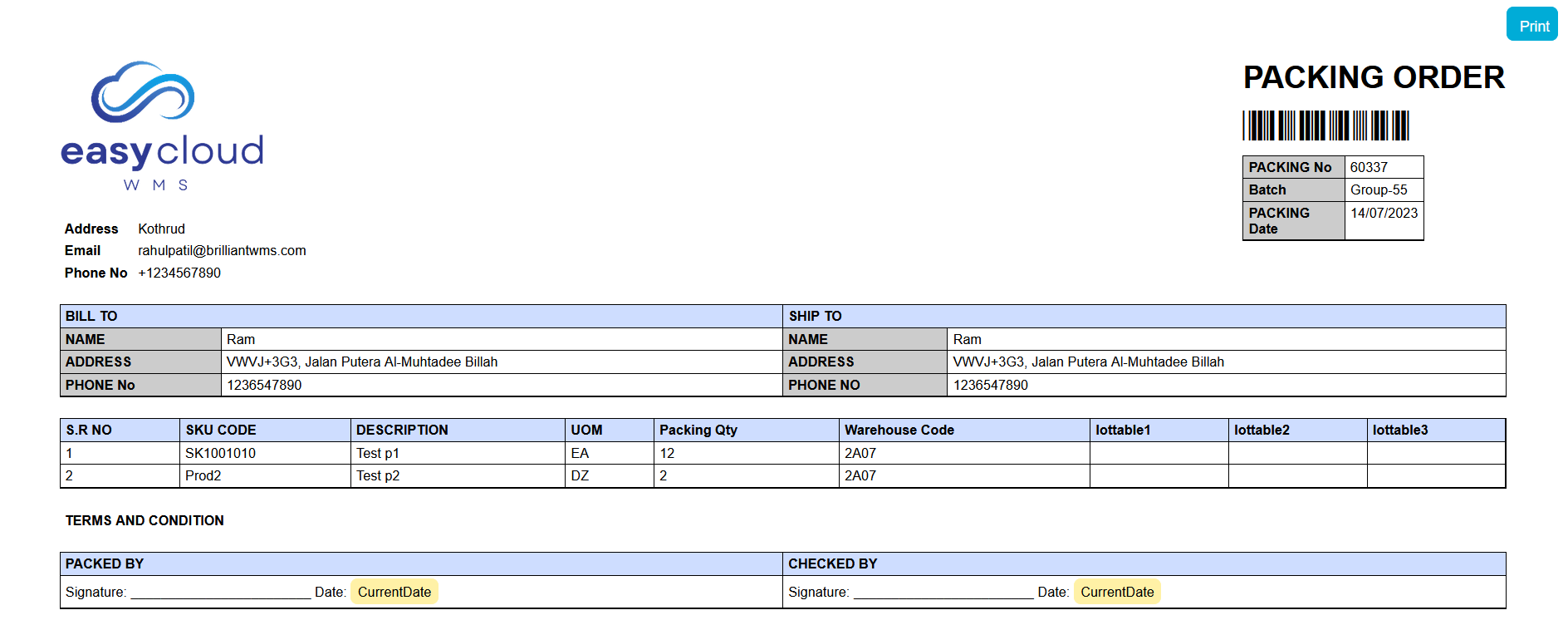Click the SHIP TO address value
Screen dimensions: 1568x620
1088,362
